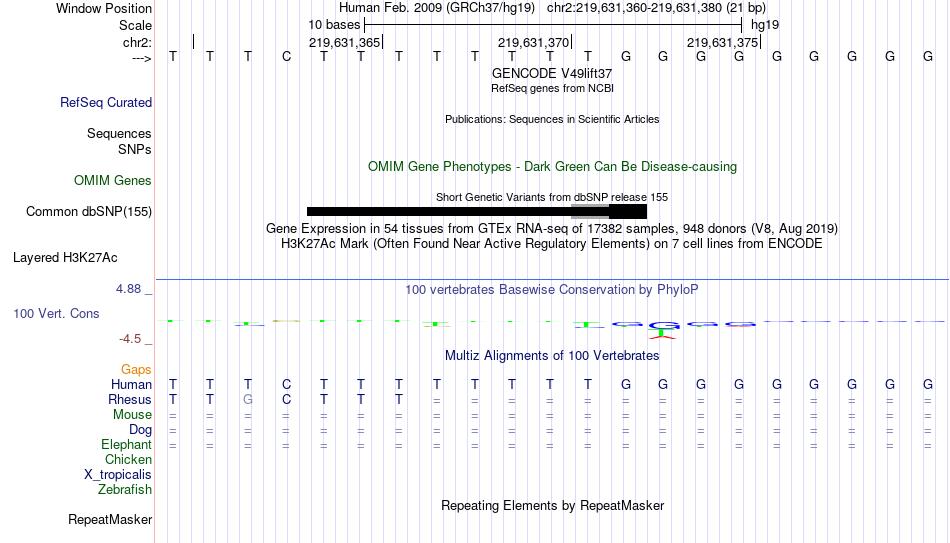Image resolution: width=950 pixels, height=543 pixels.
Task: Click the C base in the Human alignment row
Action: pyautogui.click(x=286, y=384)
